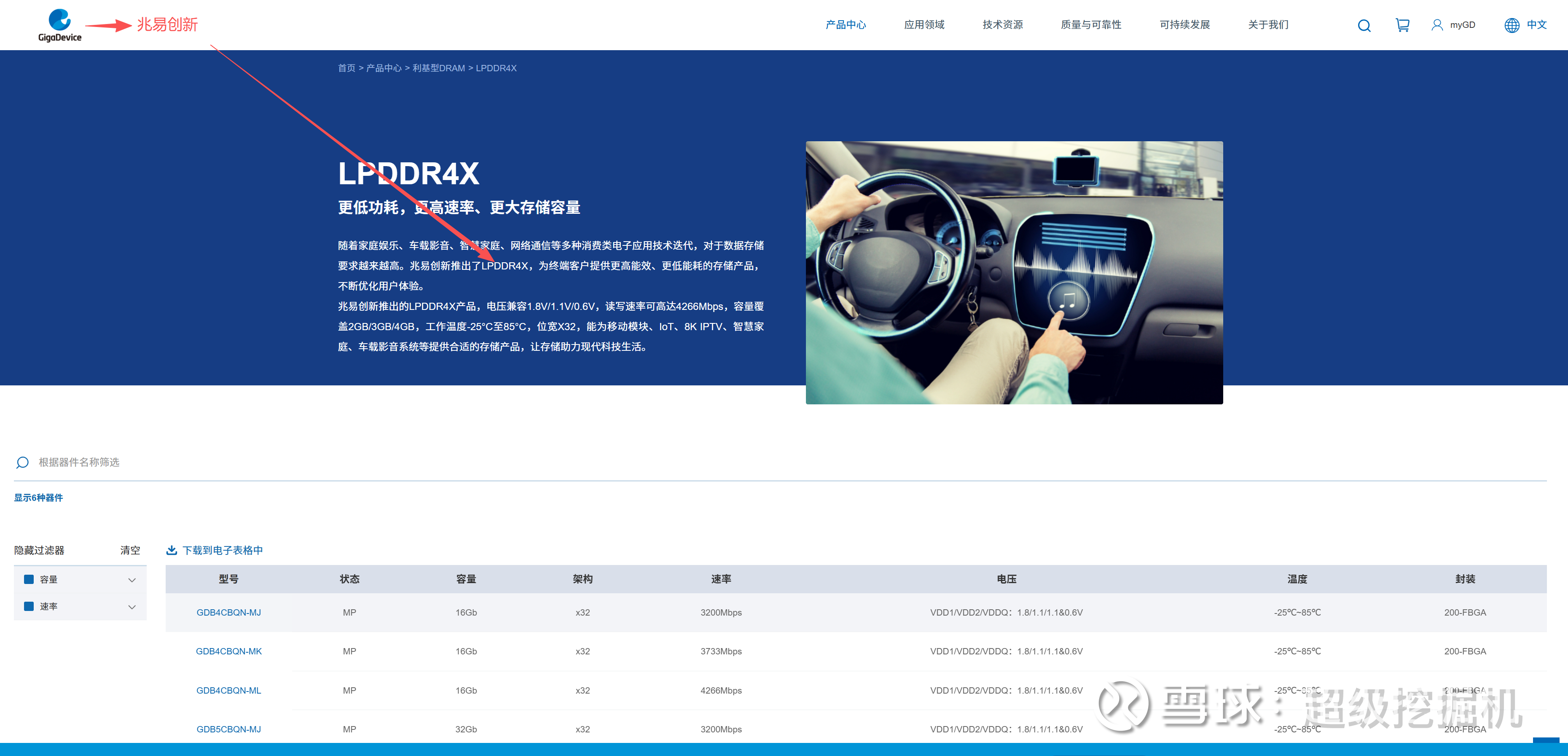Click the globe language icon
Screen dimensions: 1568x756
pos(1512,25)
